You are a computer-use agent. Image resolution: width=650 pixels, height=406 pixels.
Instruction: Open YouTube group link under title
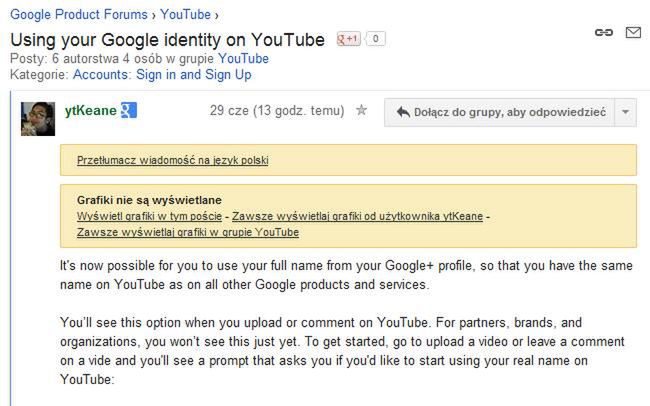click(x=243, y=58)
